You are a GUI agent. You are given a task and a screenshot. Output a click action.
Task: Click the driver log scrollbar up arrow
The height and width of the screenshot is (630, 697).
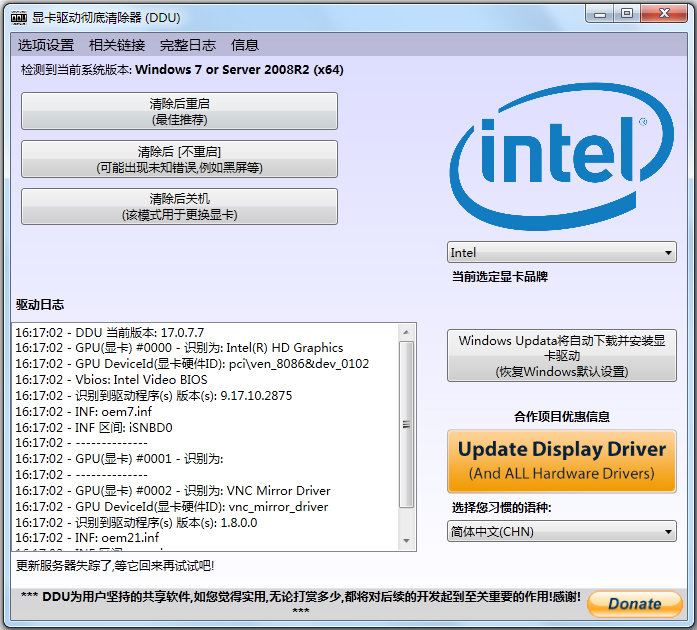point(406,332)
